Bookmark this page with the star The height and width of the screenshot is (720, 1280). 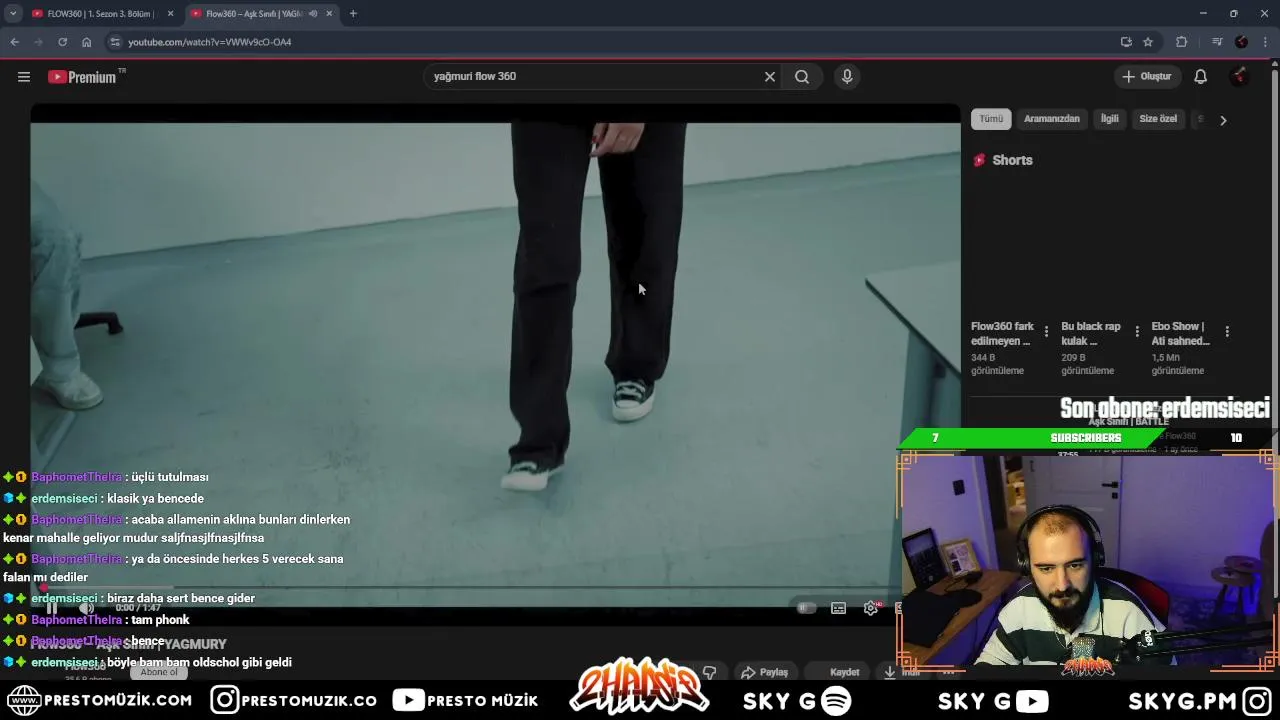[1148, 42]
